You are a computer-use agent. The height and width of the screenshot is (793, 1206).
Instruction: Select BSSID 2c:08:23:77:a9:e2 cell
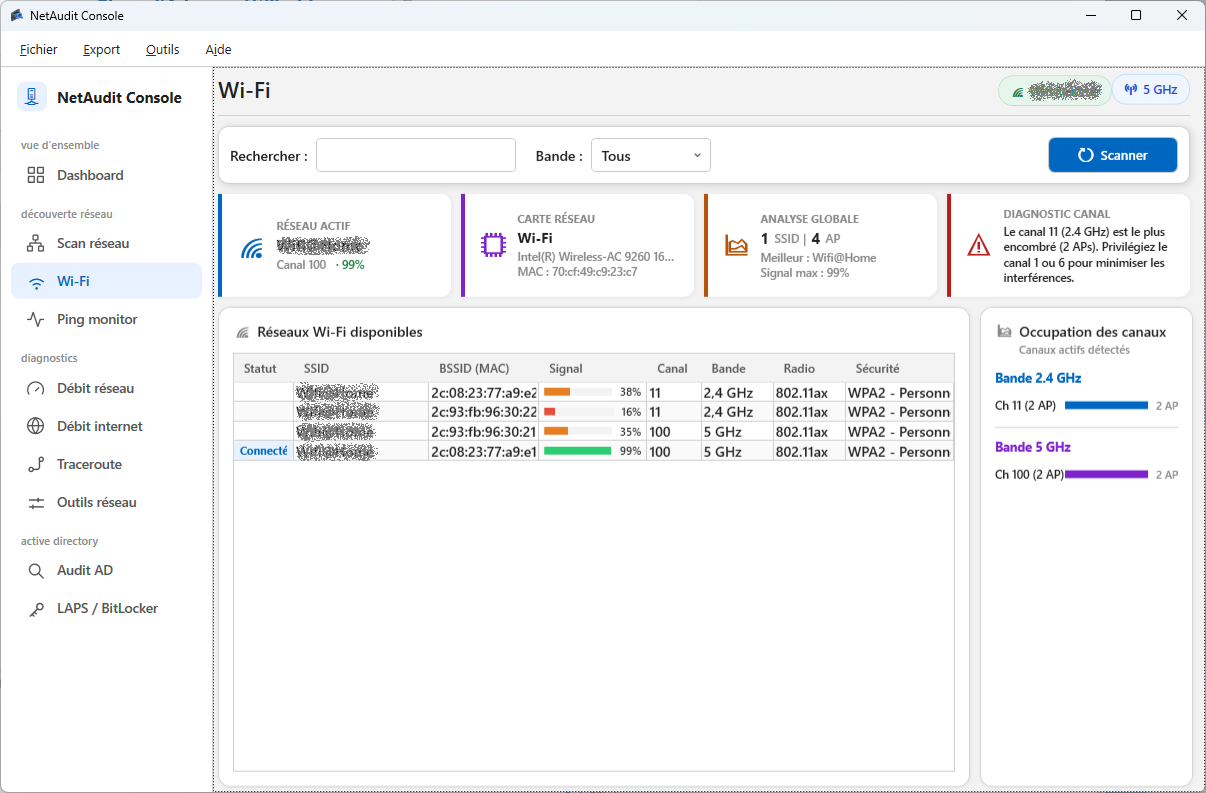click(x=484, y=392)
